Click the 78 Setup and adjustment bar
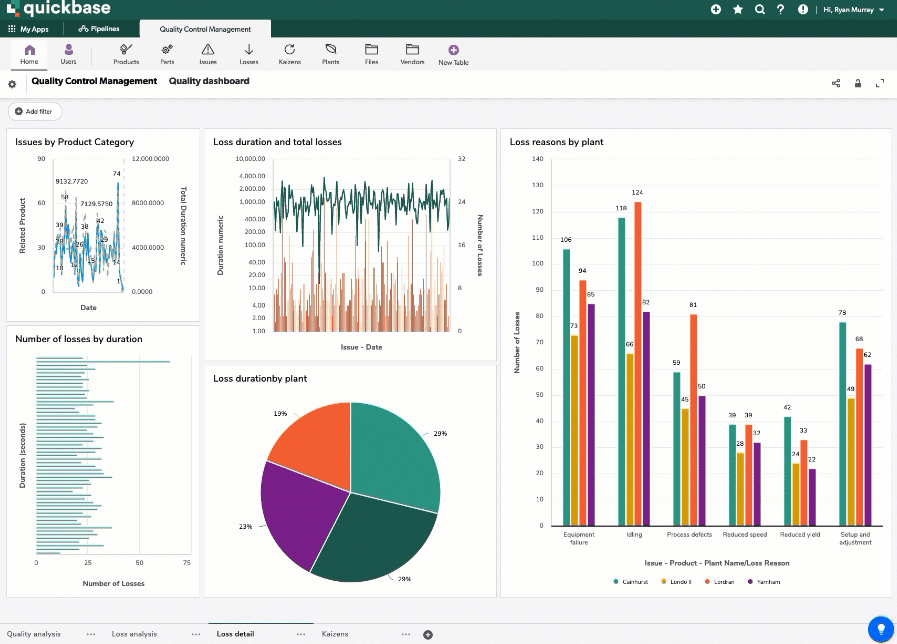 click(x=843, y=424)
